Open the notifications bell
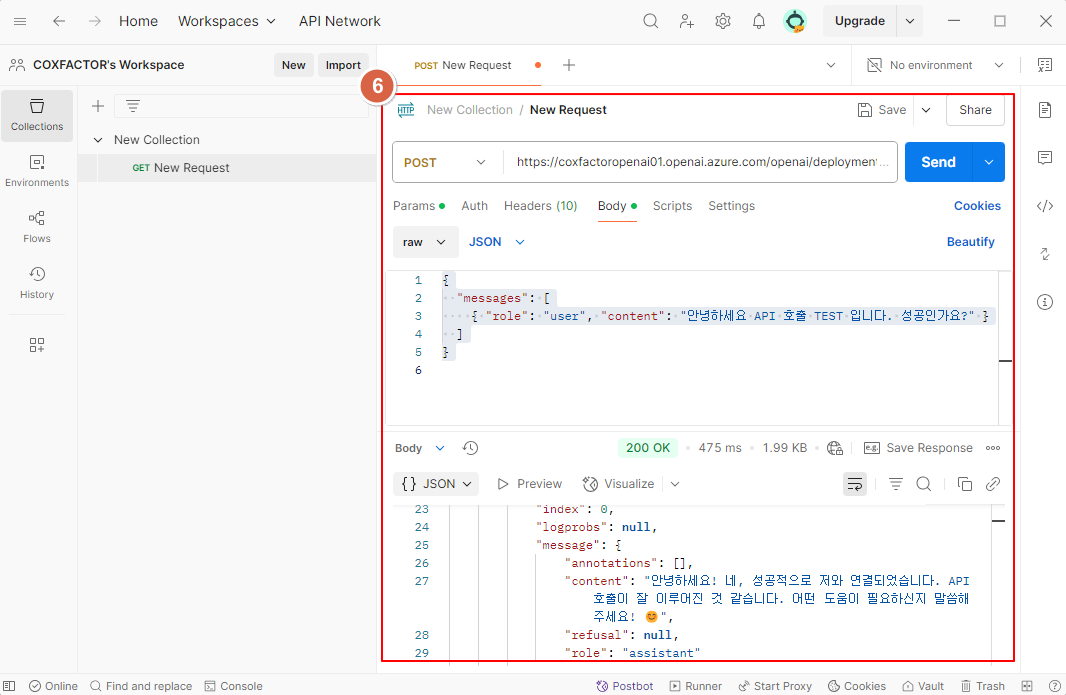Image resolution: width=1066 pixels, height=695 pixels. (x=759, y=21)
